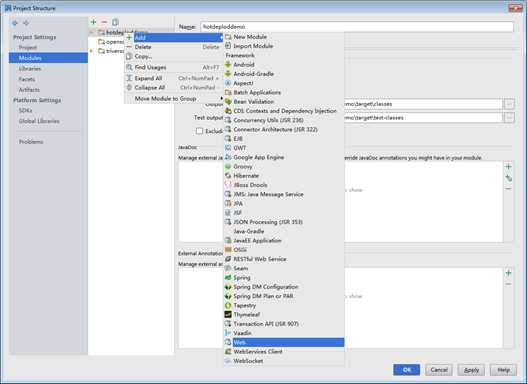
Task: Click the OSGi framework icon
Action: coord(228,250)
